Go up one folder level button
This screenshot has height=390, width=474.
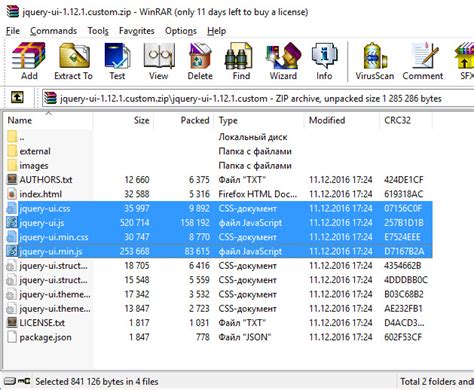click(17, 98)
